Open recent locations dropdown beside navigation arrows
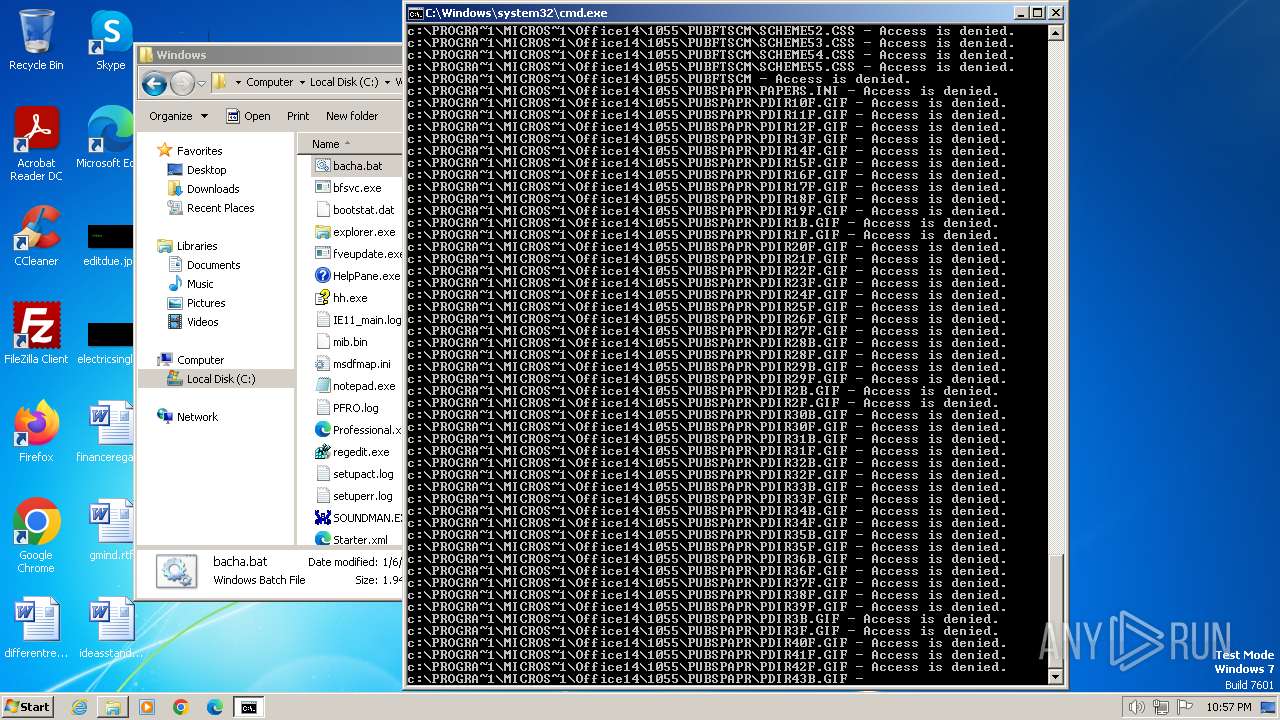1280x720 pixels. pos(201,83)
